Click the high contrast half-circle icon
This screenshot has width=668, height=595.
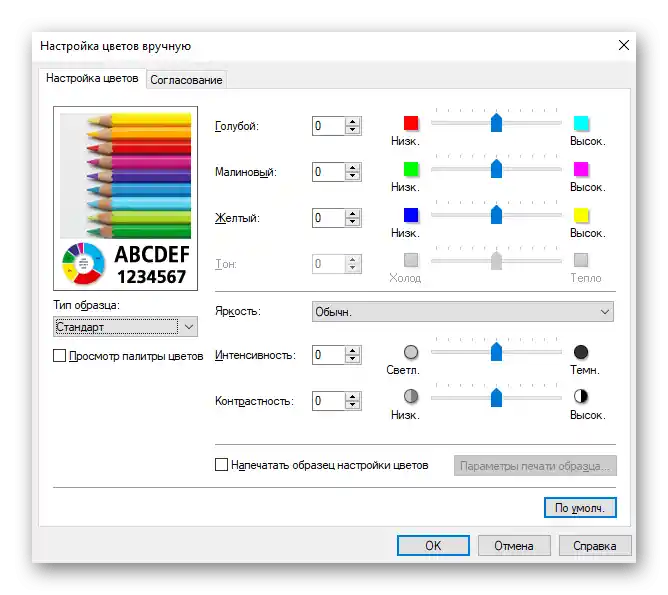tap(581, 397)
